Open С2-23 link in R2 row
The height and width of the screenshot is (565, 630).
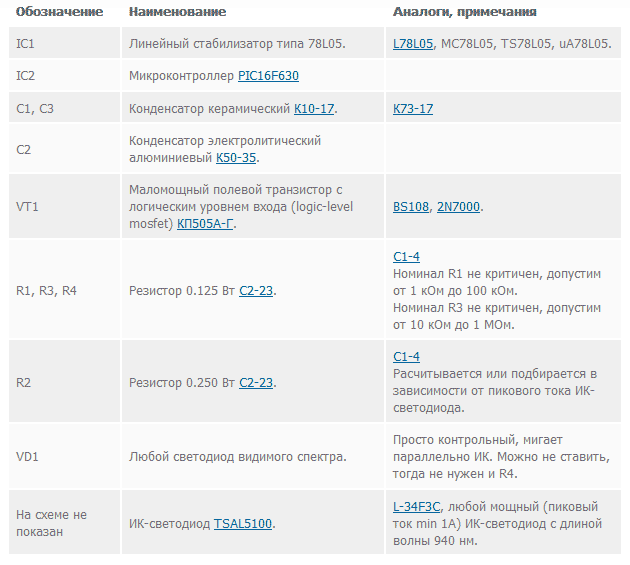[x=256, y=383]
